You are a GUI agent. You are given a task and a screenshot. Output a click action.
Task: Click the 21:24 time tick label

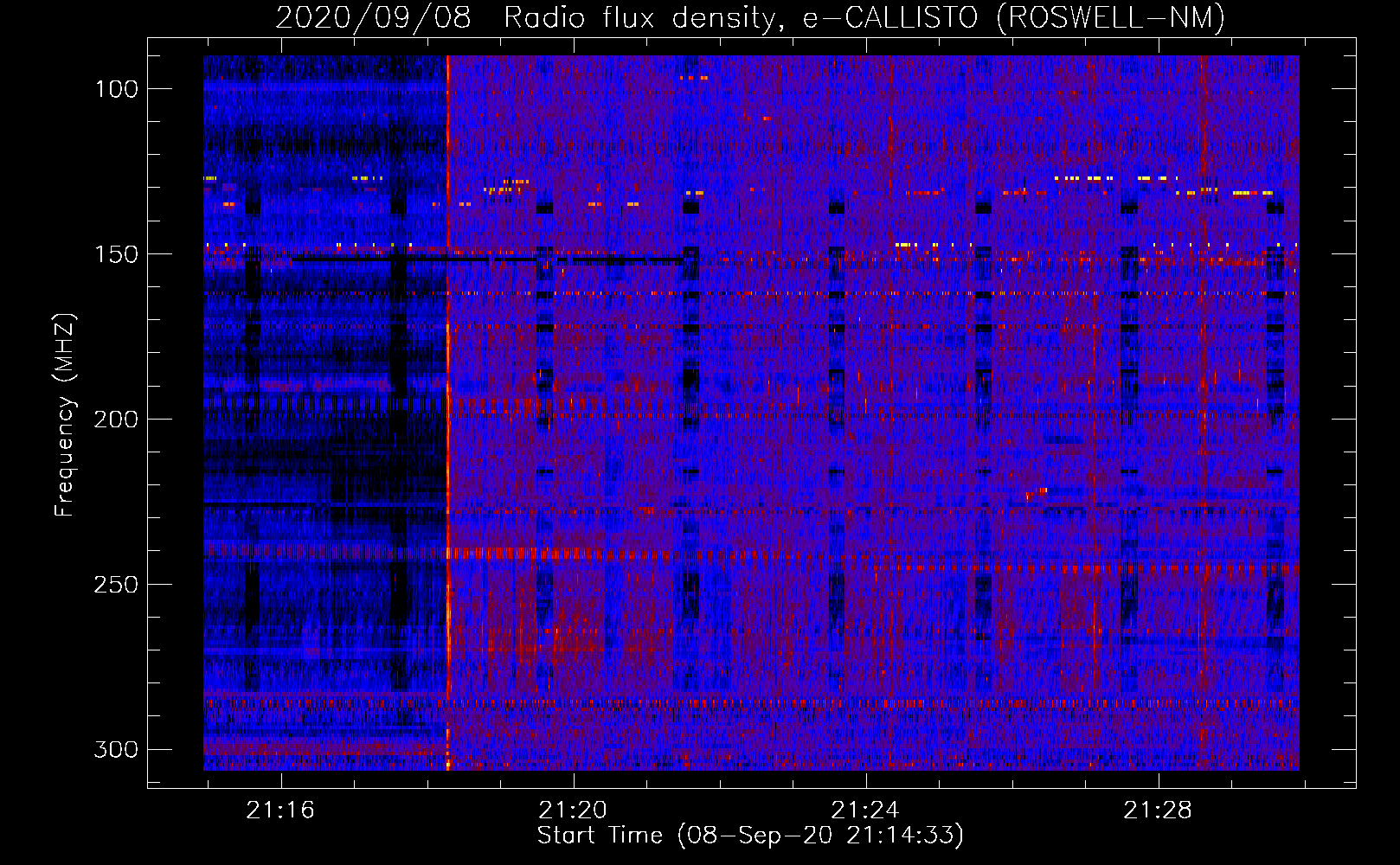tap(865, 811)
